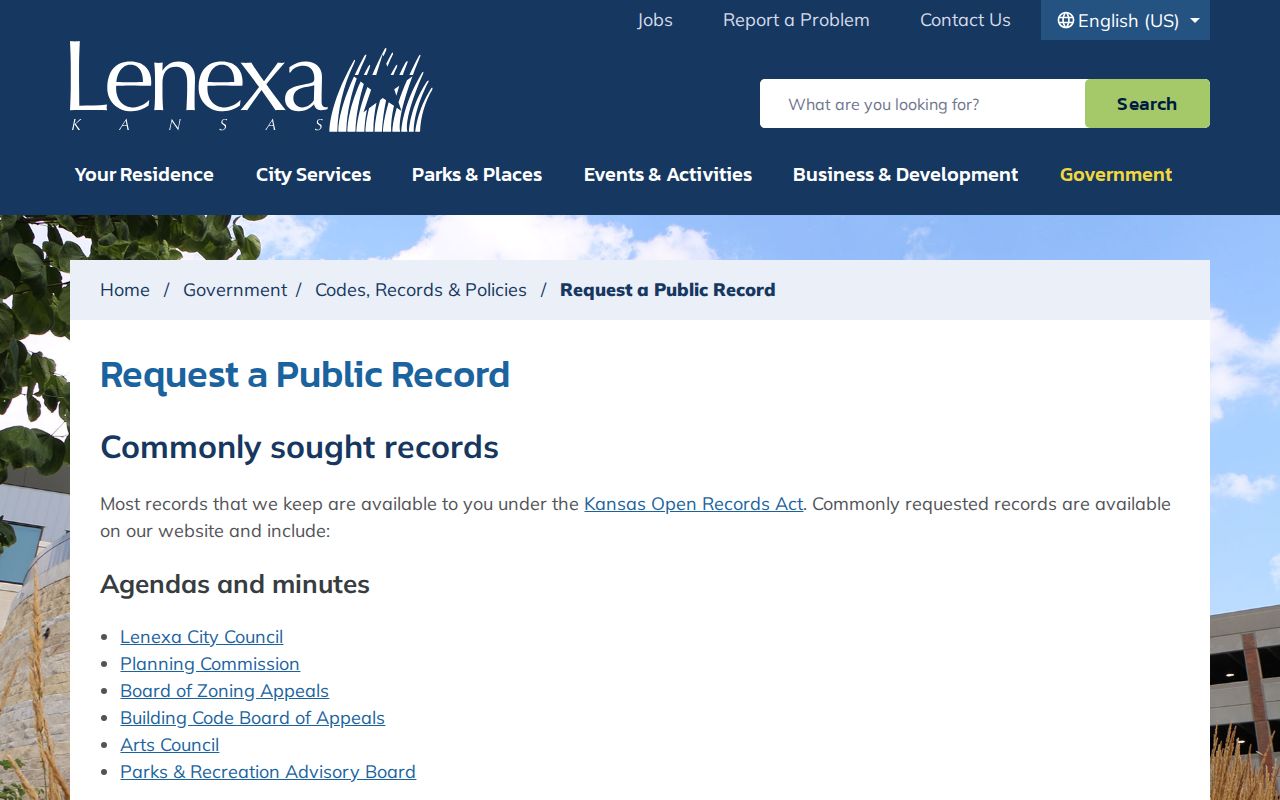This screenshot has height=800, width=1280.
Task: Open the Your Residence menu
Action: click(x=144, y=174)
